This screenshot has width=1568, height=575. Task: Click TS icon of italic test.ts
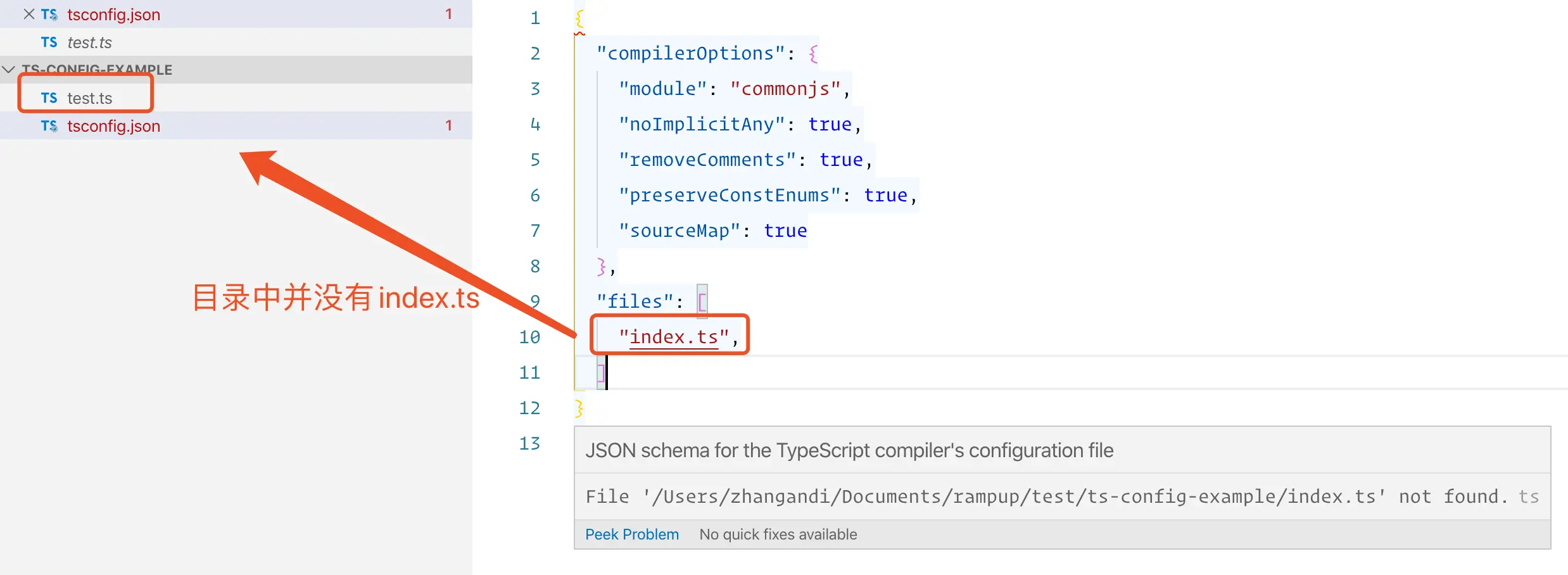pos(49,42)
